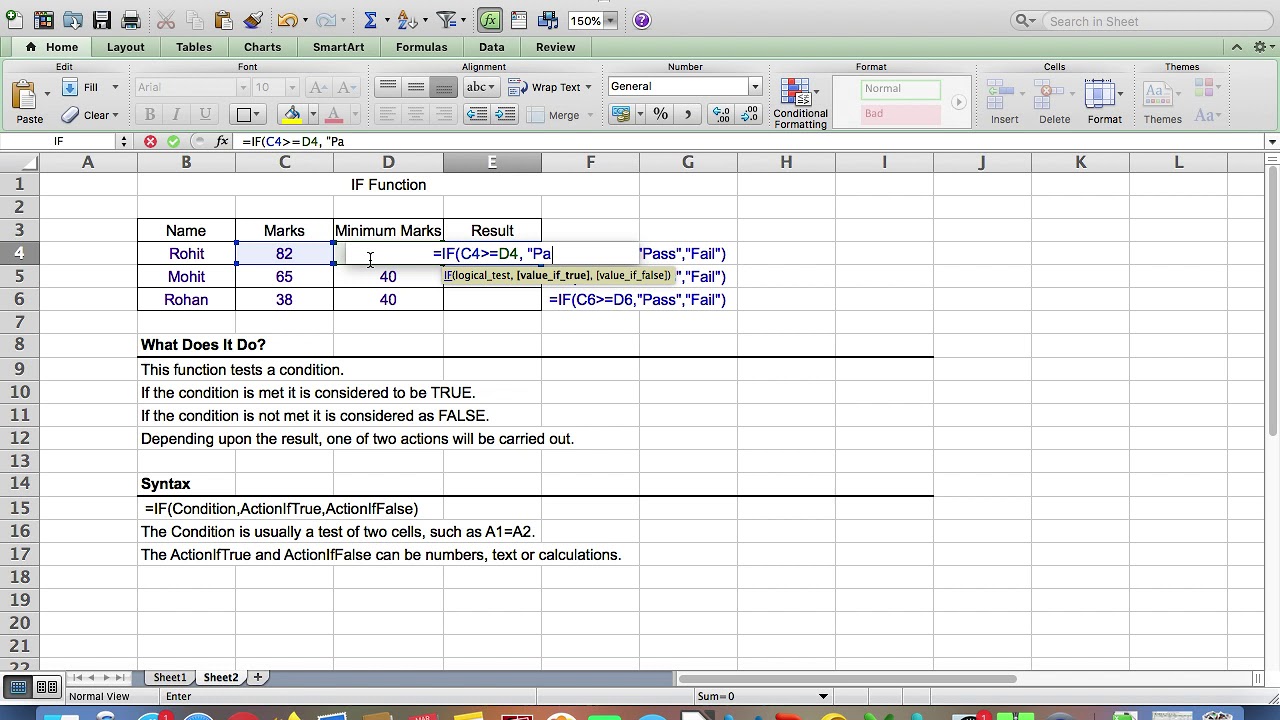Switch to Page Layout view button
This screenshot has width=1280, height=720.
(47, 686)
